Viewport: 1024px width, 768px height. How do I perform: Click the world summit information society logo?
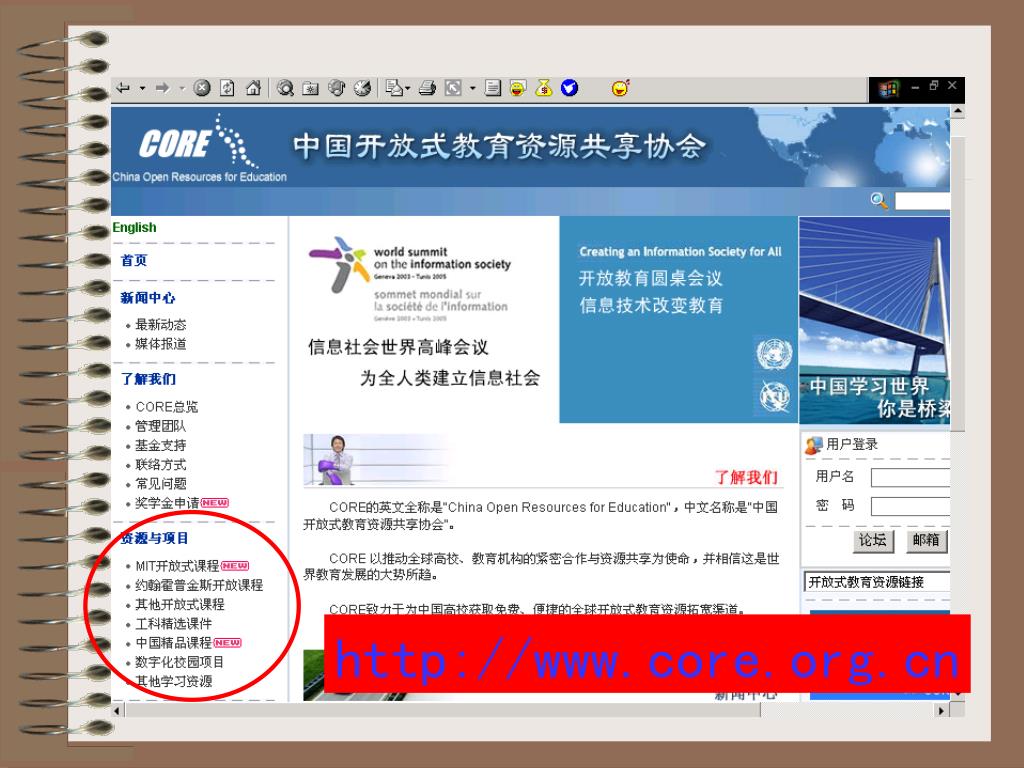point(410,279)
